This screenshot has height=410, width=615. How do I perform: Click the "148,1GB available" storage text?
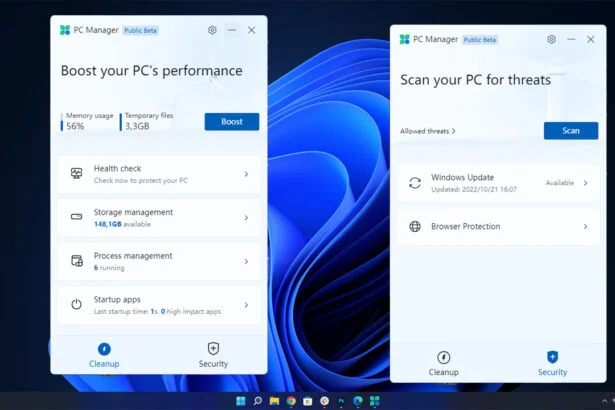click(122, 224)
